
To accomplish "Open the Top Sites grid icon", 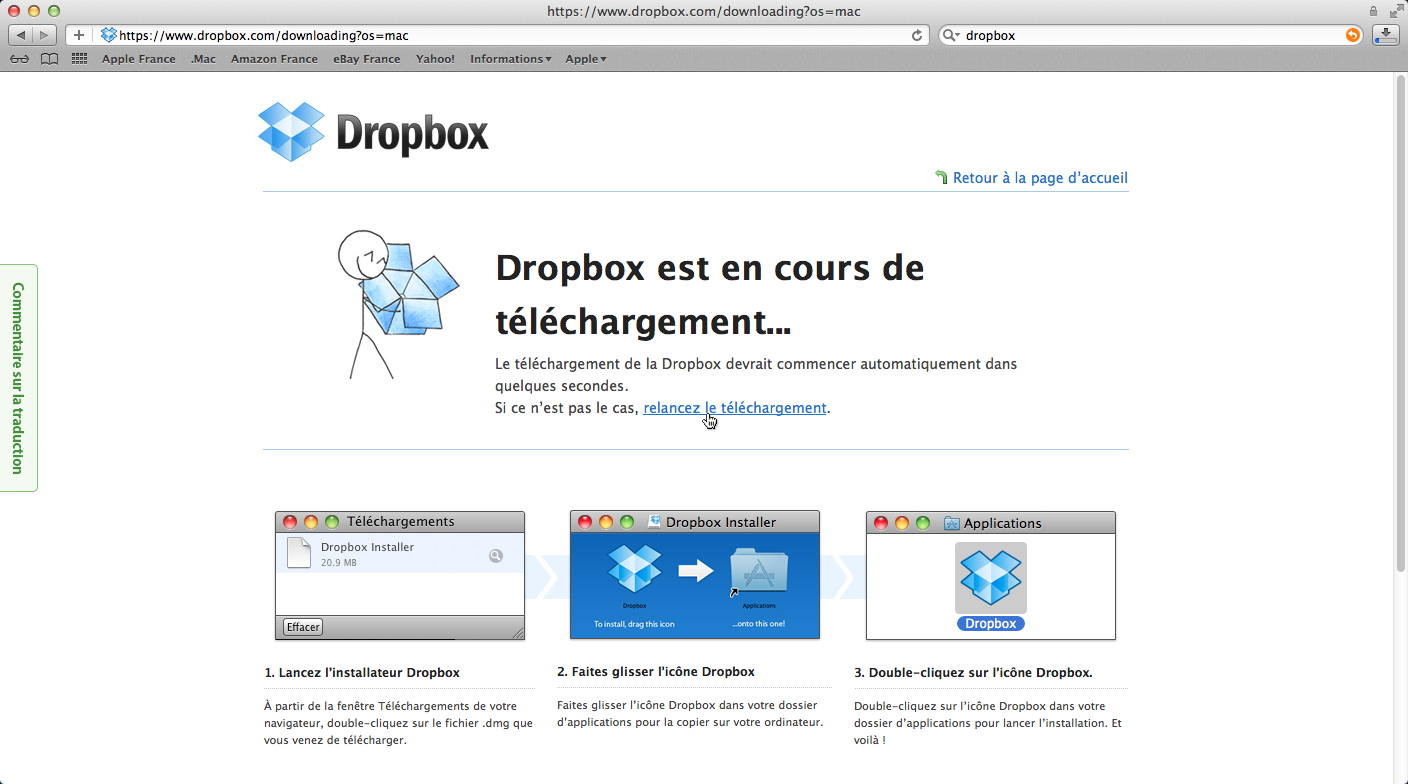I will (79, 59).
